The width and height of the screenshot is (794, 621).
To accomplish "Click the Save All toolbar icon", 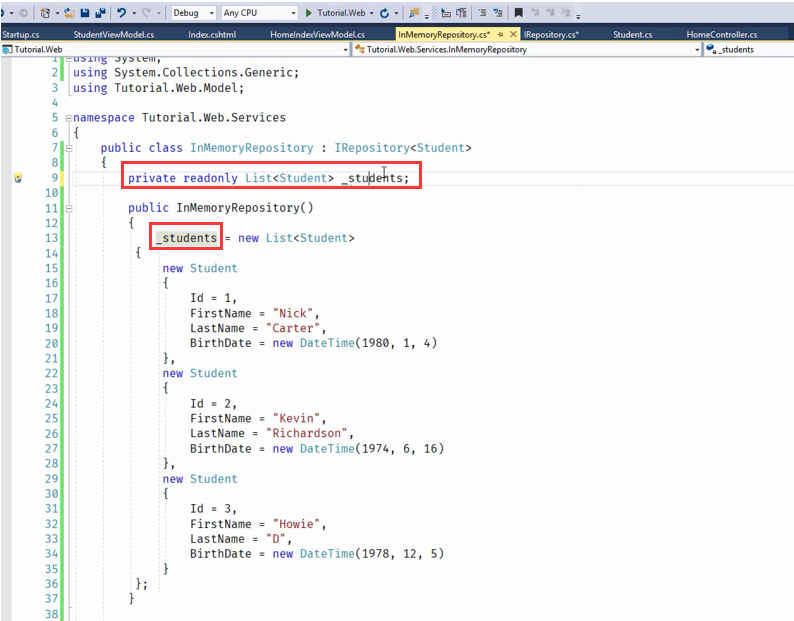I will [x=100, y=13].
